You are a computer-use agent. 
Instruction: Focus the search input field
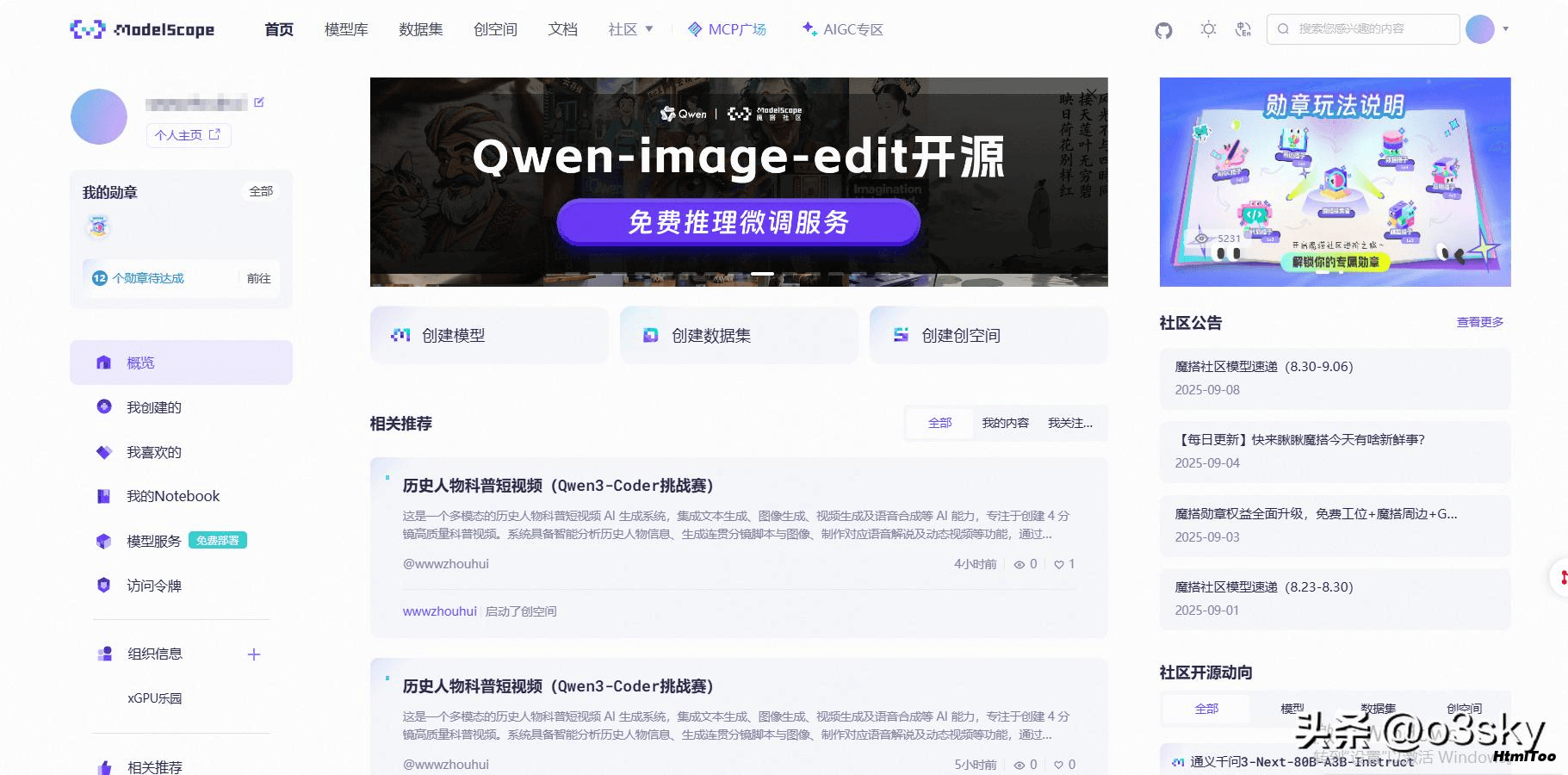tap(1363, 29)
